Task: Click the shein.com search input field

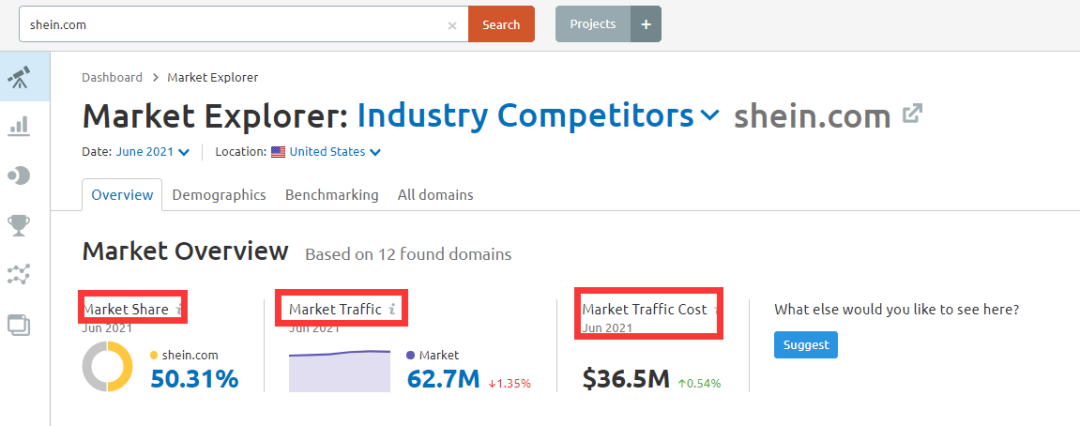Action: point(230,25)
